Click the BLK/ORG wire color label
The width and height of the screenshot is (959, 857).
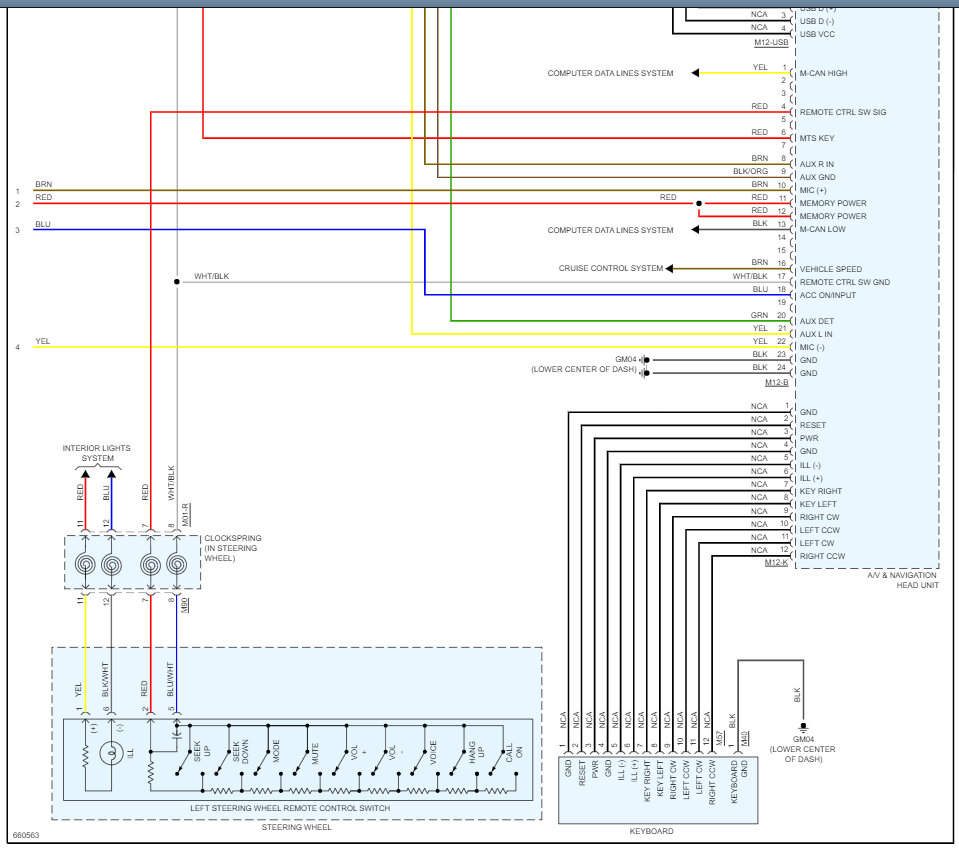(750, 171)
